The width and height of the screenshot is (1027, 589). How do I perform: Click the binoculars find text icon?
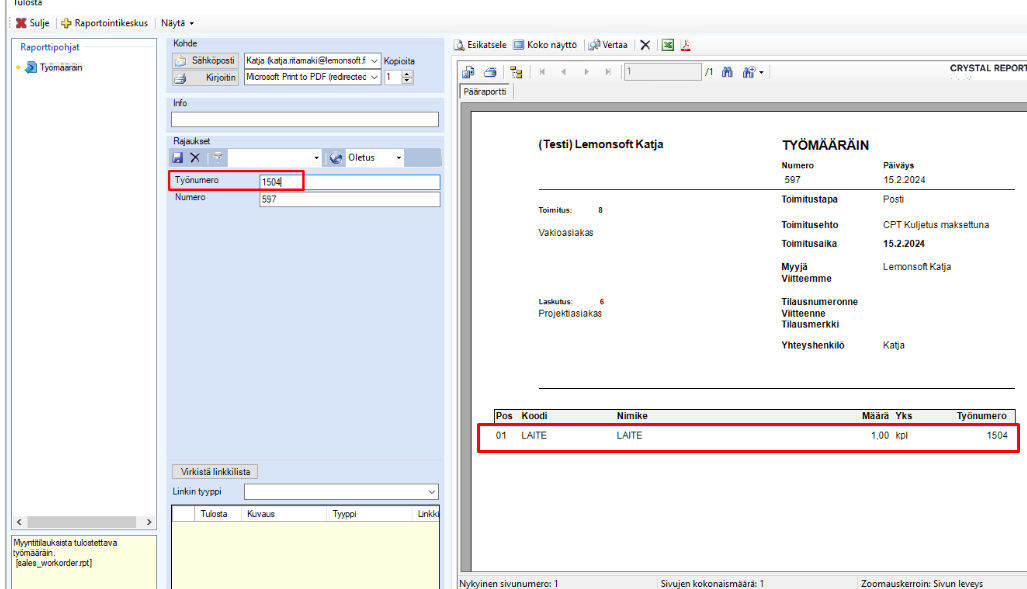[727, 72]
